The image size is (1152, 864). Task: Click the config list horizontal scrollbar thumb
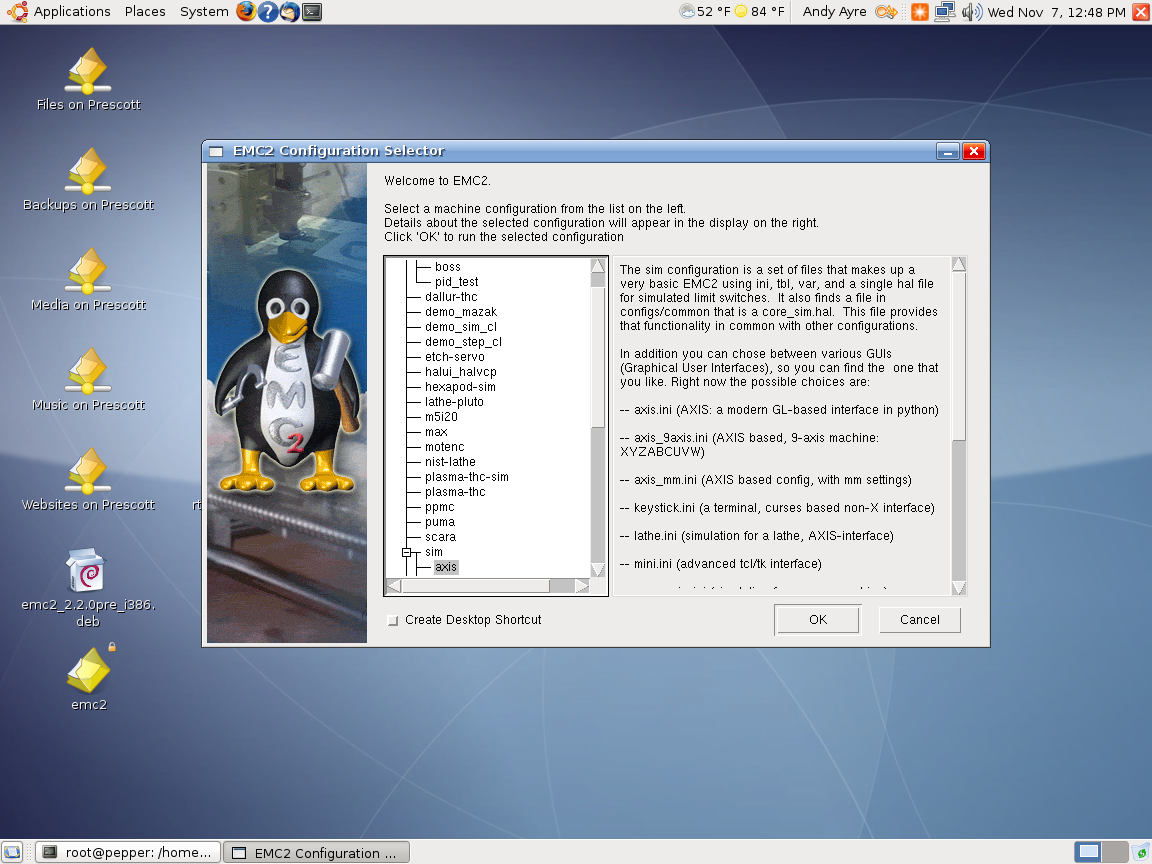475,586
